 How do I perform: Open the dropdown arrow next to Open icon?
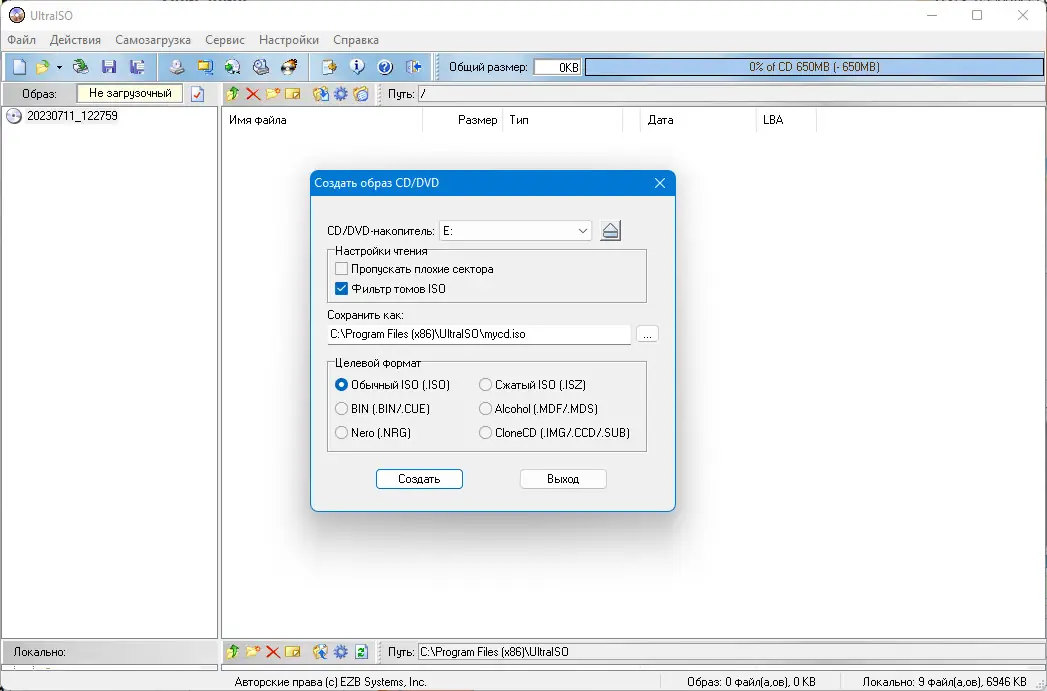tap(59, 67)
